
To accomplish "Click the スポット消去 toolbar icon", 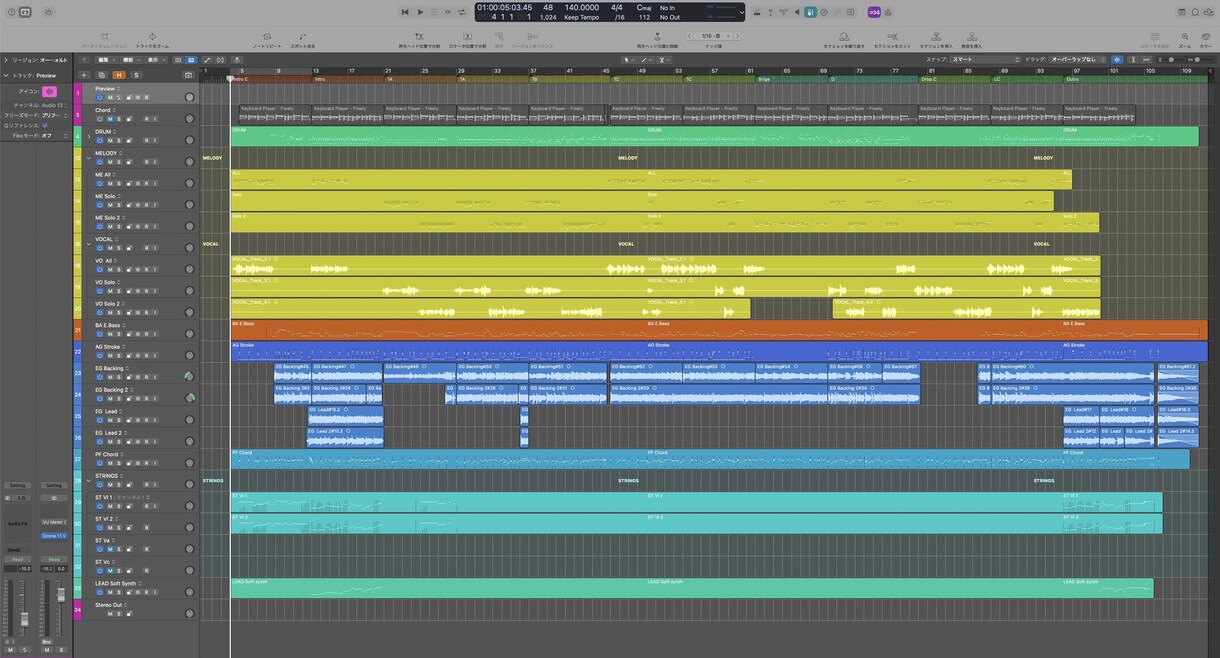I will click(302, 40).
